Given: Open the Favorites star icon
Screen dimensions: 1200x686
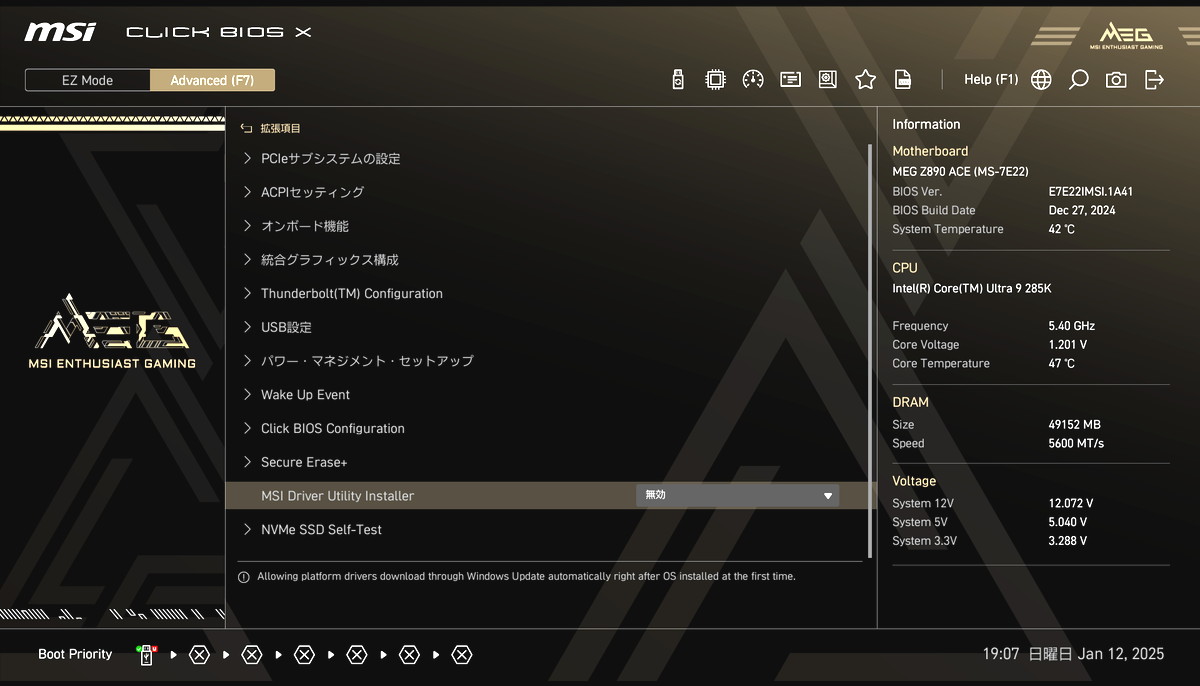Looking at the screenshot, I should click(865, 80).
